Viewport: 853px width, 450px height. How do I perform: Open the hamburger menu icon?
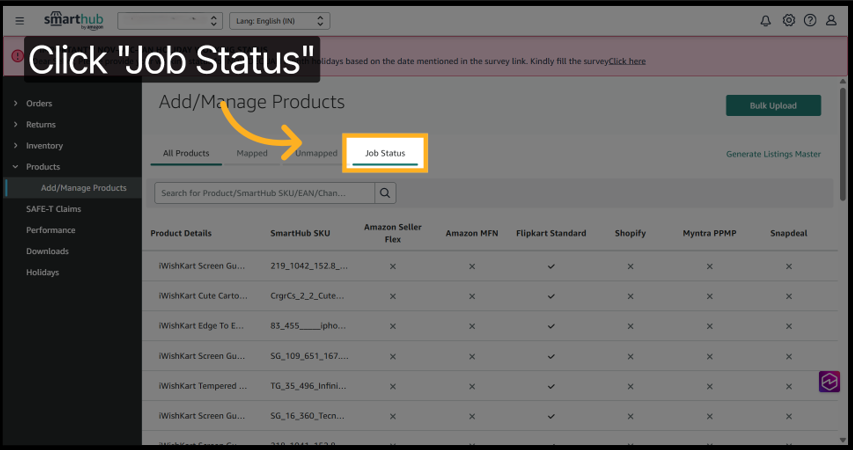(x=20, y=21)
